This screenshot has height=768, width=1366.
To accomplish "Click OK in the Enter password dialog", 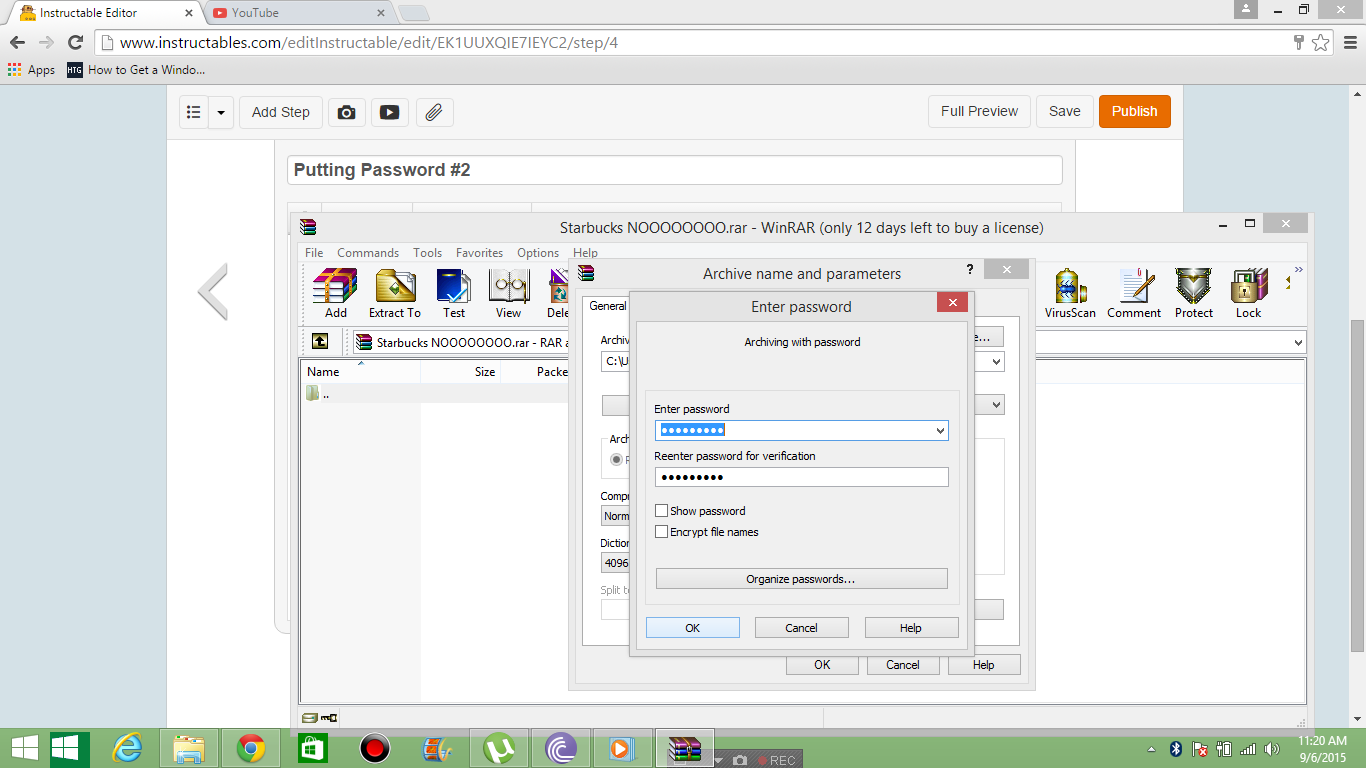I will [693, 628].
